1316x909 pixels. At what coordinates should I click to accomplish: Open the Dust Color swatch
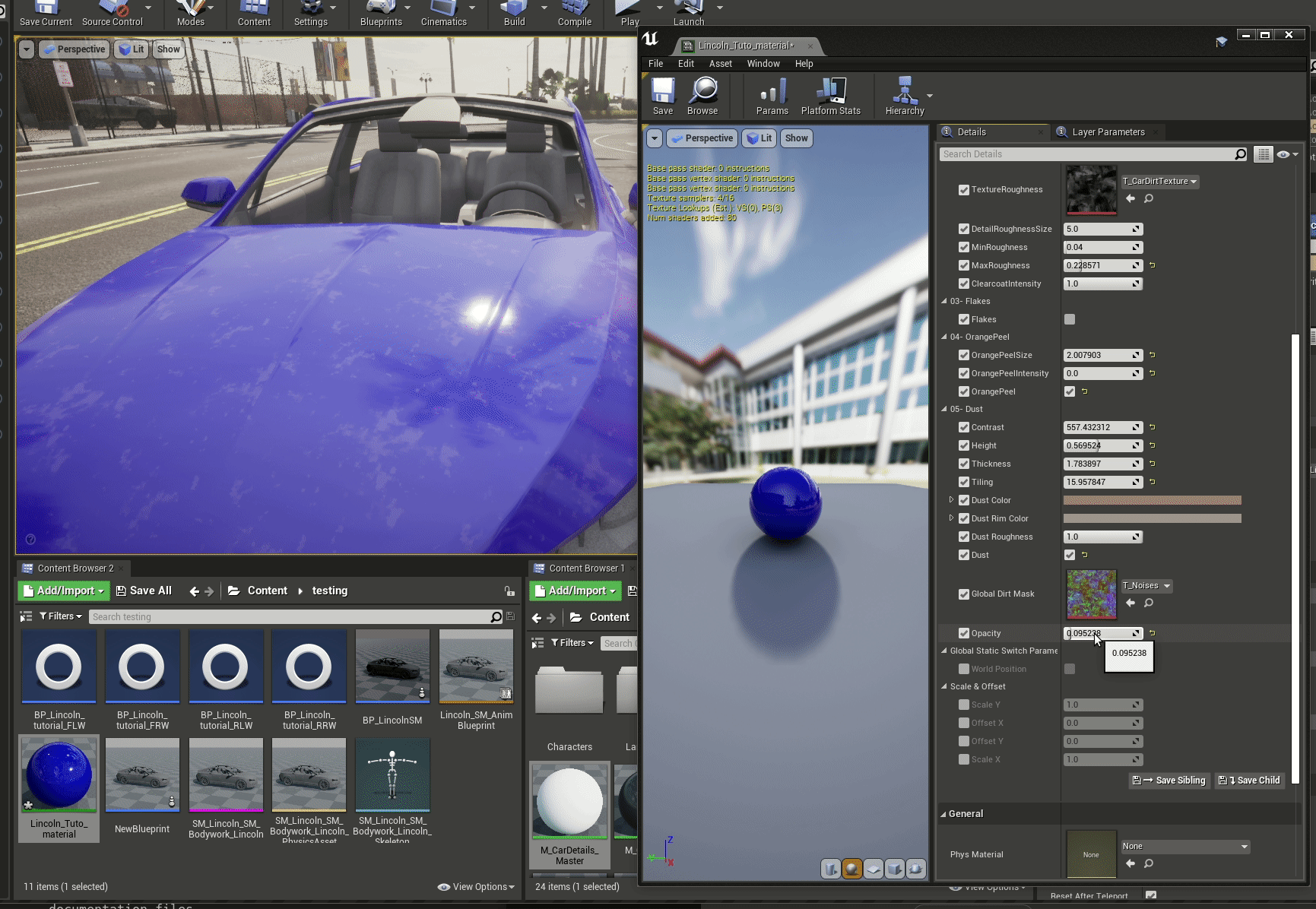[1153, 500]
